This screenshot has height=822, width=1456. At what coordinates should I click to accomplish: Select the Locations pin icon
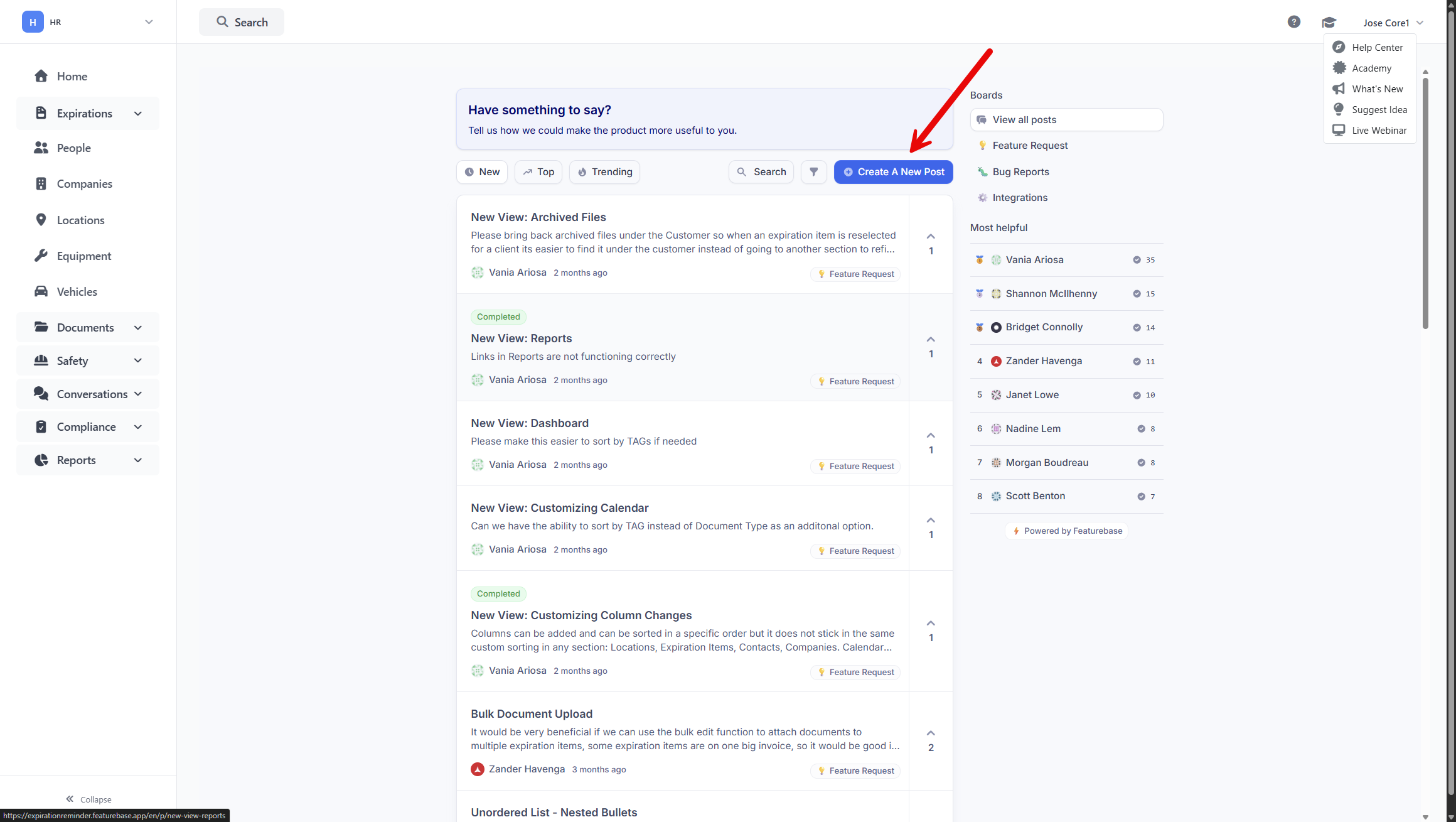(x=41, y=220)
